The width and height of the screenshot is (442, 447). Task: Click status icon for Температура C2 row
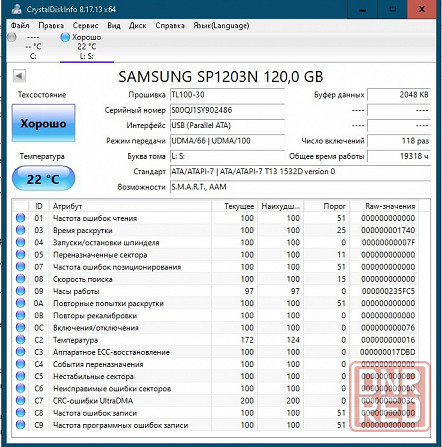click(x=21, y=340)
